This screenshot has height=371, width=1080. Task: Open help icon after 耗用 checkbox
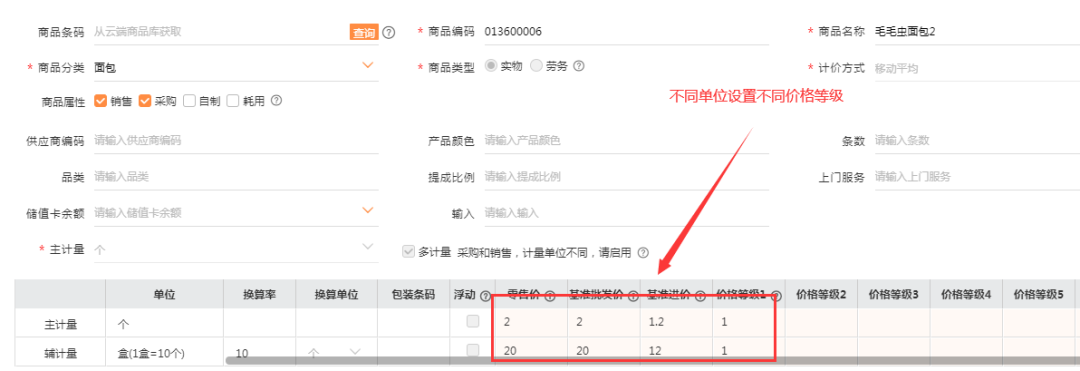[x=276, y=100]
